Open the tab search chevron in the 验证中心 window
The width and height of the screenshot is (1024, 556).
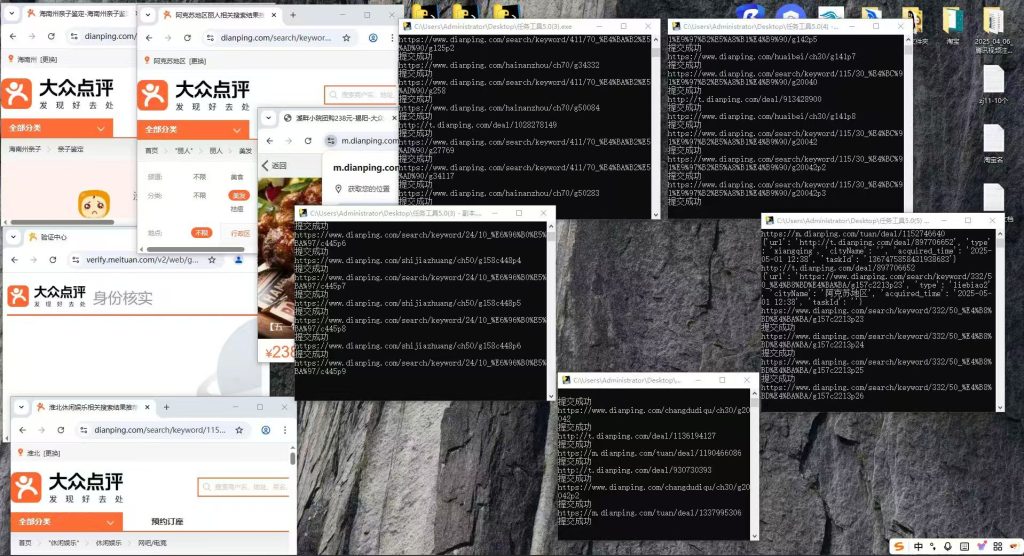pyautogui.click(x=13, y=237)
